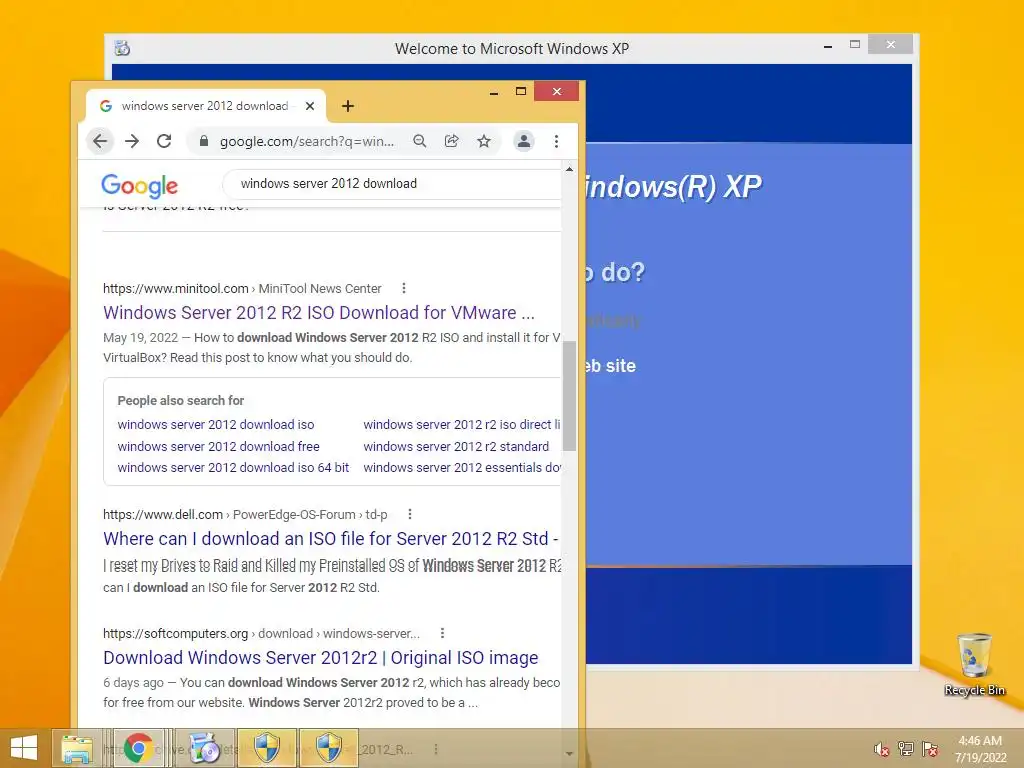
Task: Open first shield installer taskbar icon
Action: (267, 748)
